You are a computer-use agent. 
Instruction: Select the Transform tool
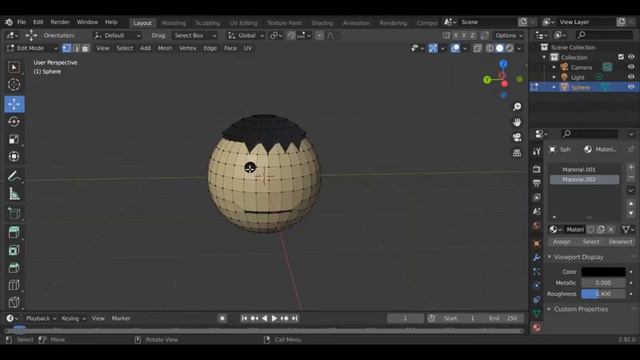[14, 157]
